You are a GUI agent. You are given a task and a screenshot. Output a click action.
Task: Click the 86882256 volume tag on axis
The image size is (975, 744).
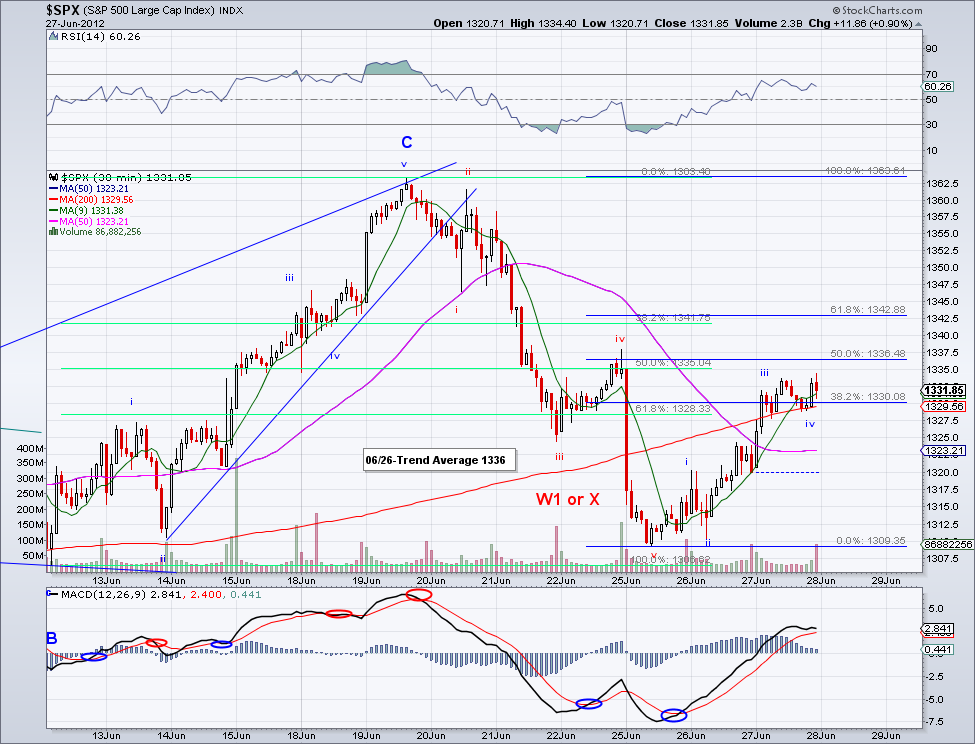pyautogui.click(x=949, y=544)
